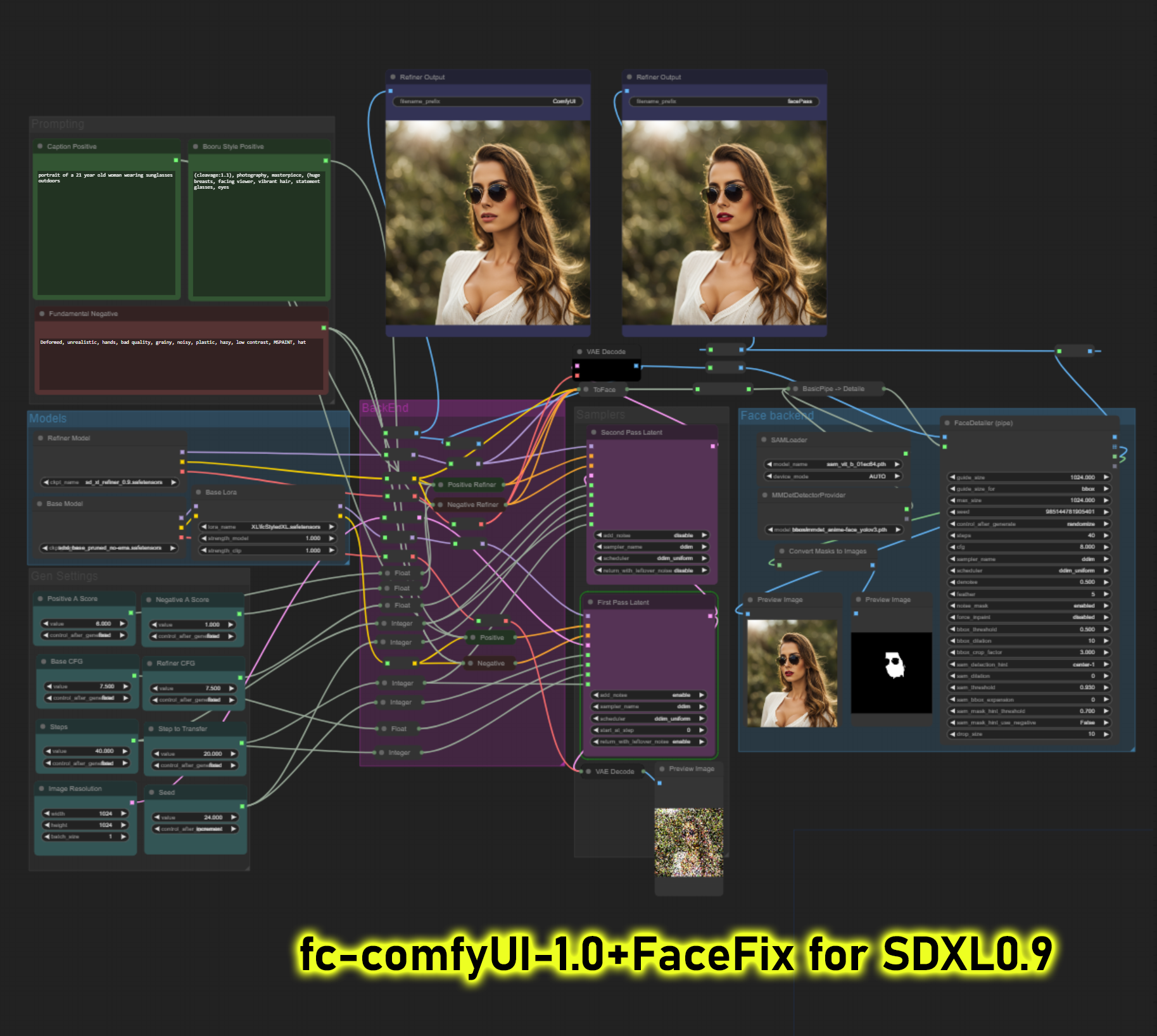Click the SAMLoader node's title dot
Viewport: 1157px width, 1036px height.
(764, 439)
